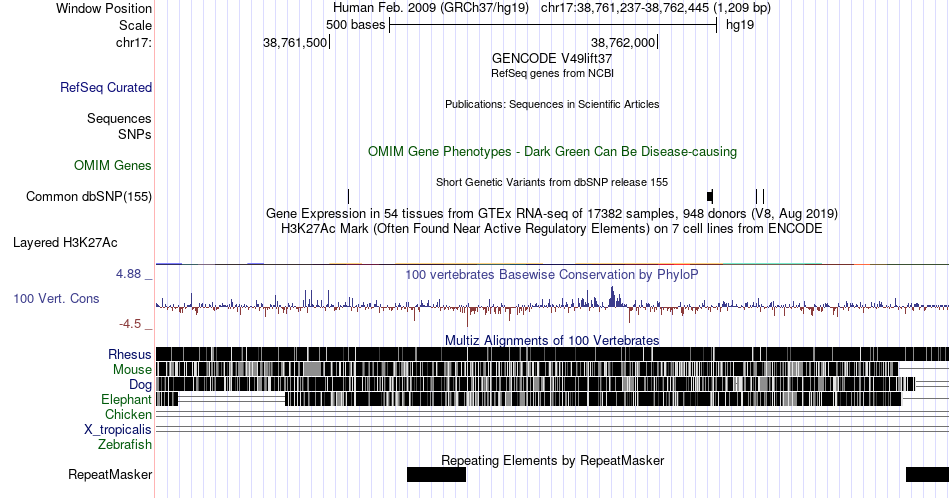Screen dimensions: 950x498
Task: Click Repeating Elements by RepeatMasker title
Action: click(x=552, y=460)
